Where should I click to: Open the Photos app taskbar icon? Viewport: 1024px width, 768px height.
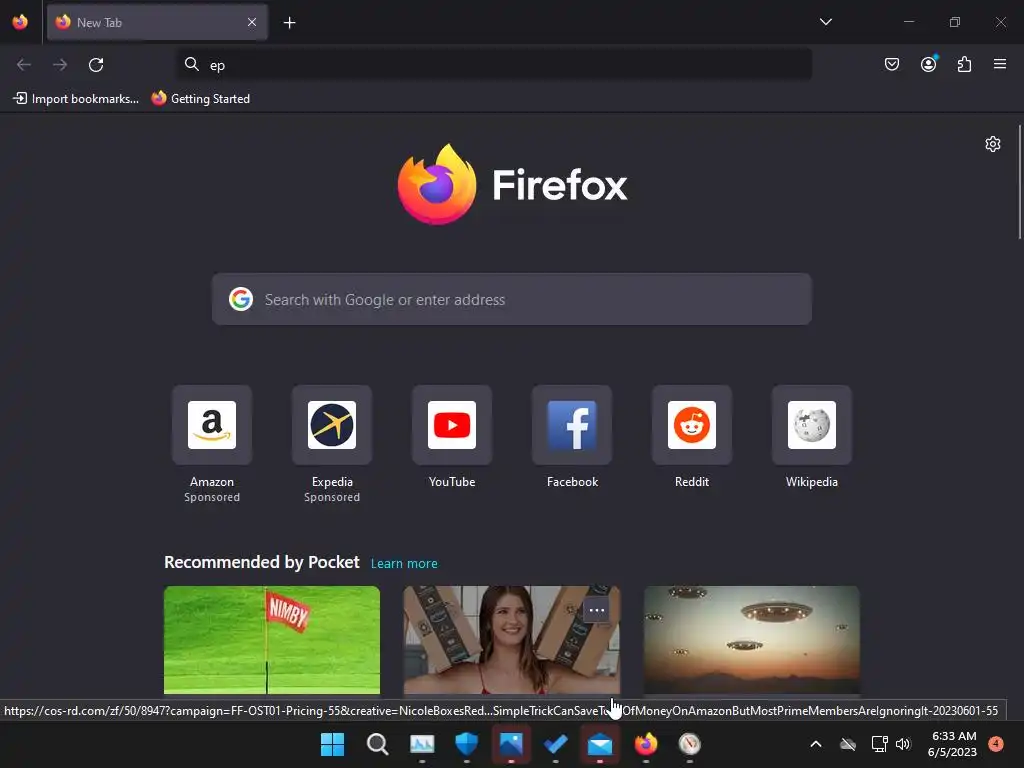(511, 744)
